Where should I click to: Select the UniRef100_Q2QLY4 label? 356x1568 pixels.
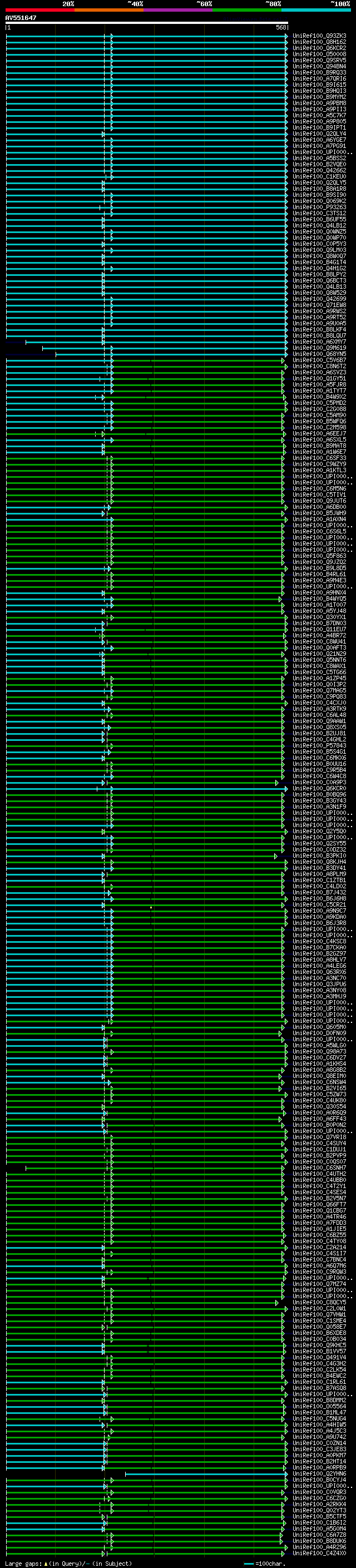pos(319,134)
